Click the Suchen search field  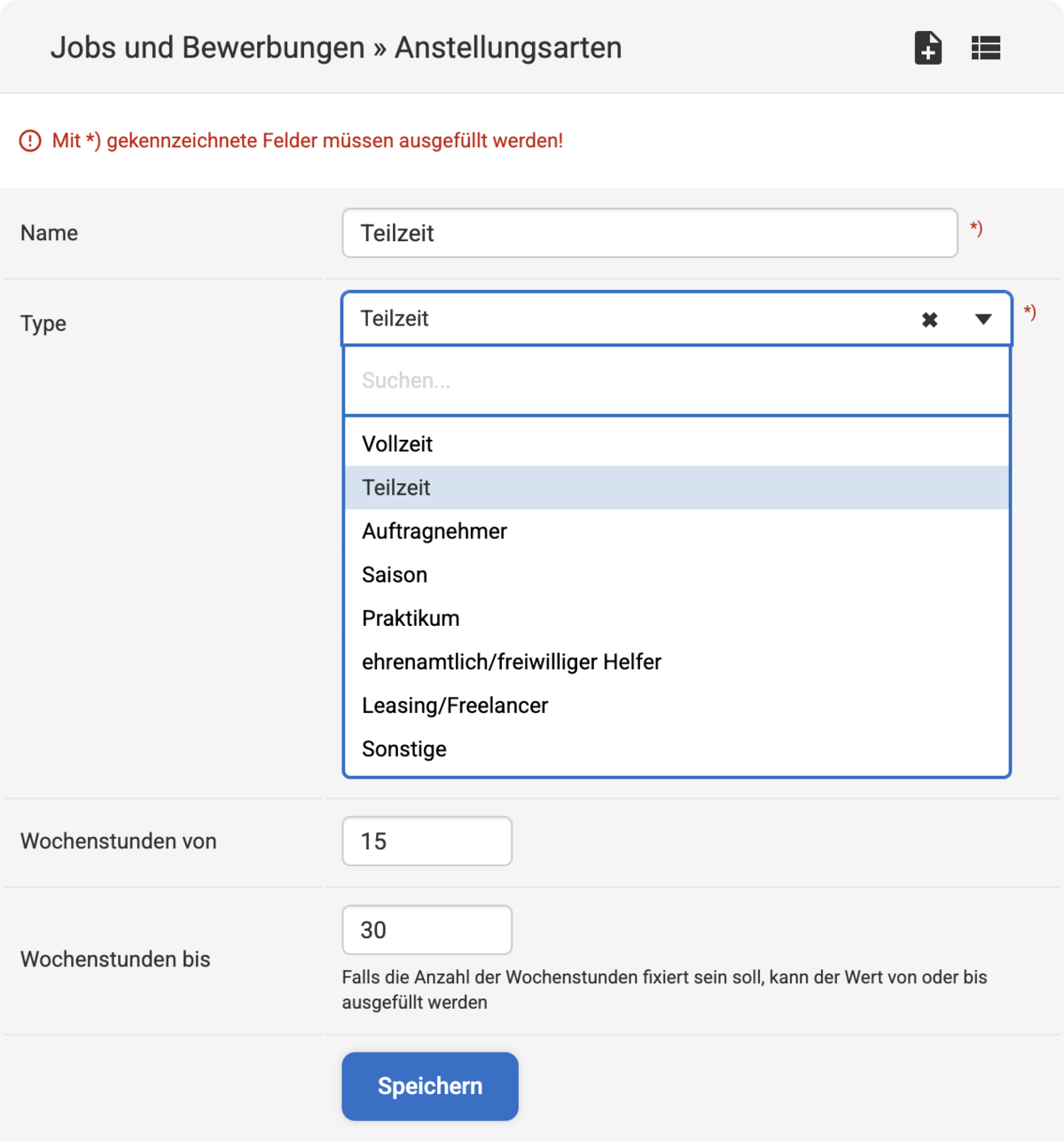pyautogui.click(x=677, y=380)
